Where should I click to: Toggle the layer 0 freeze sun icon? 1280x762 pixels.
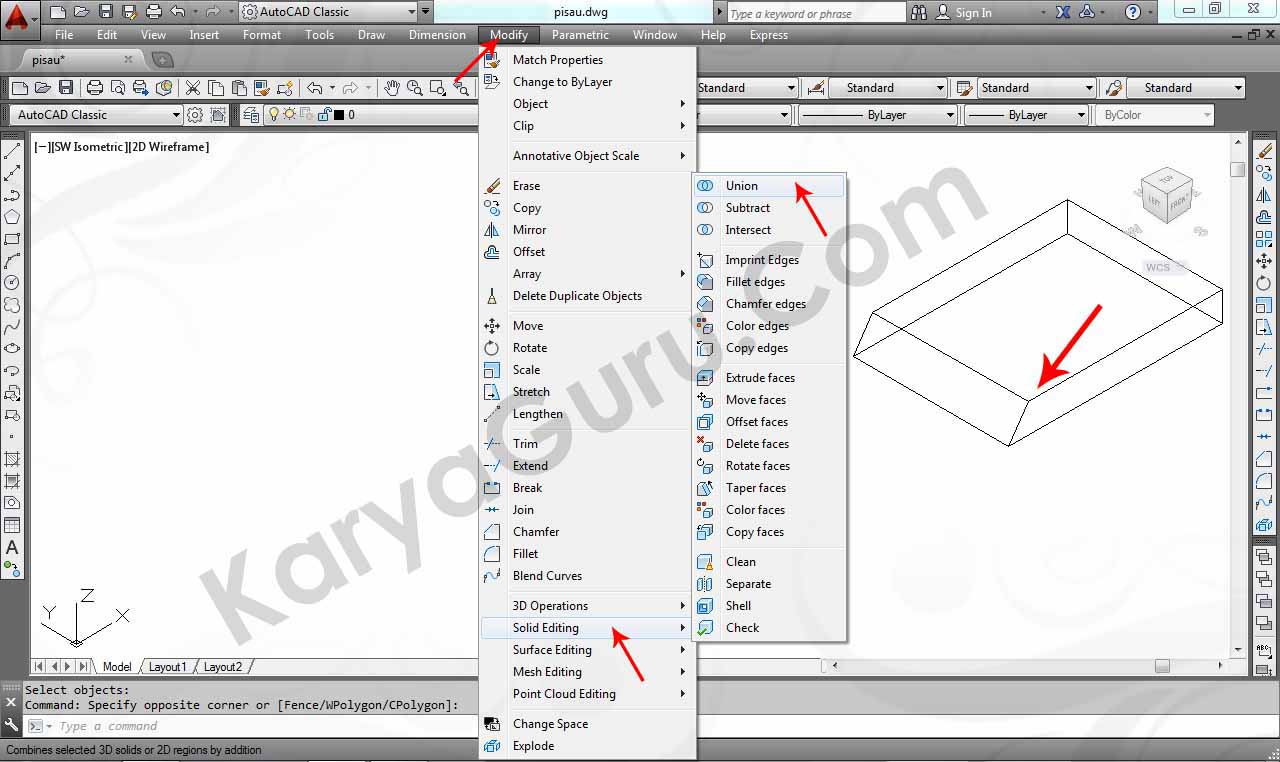[x=289, y=115]
